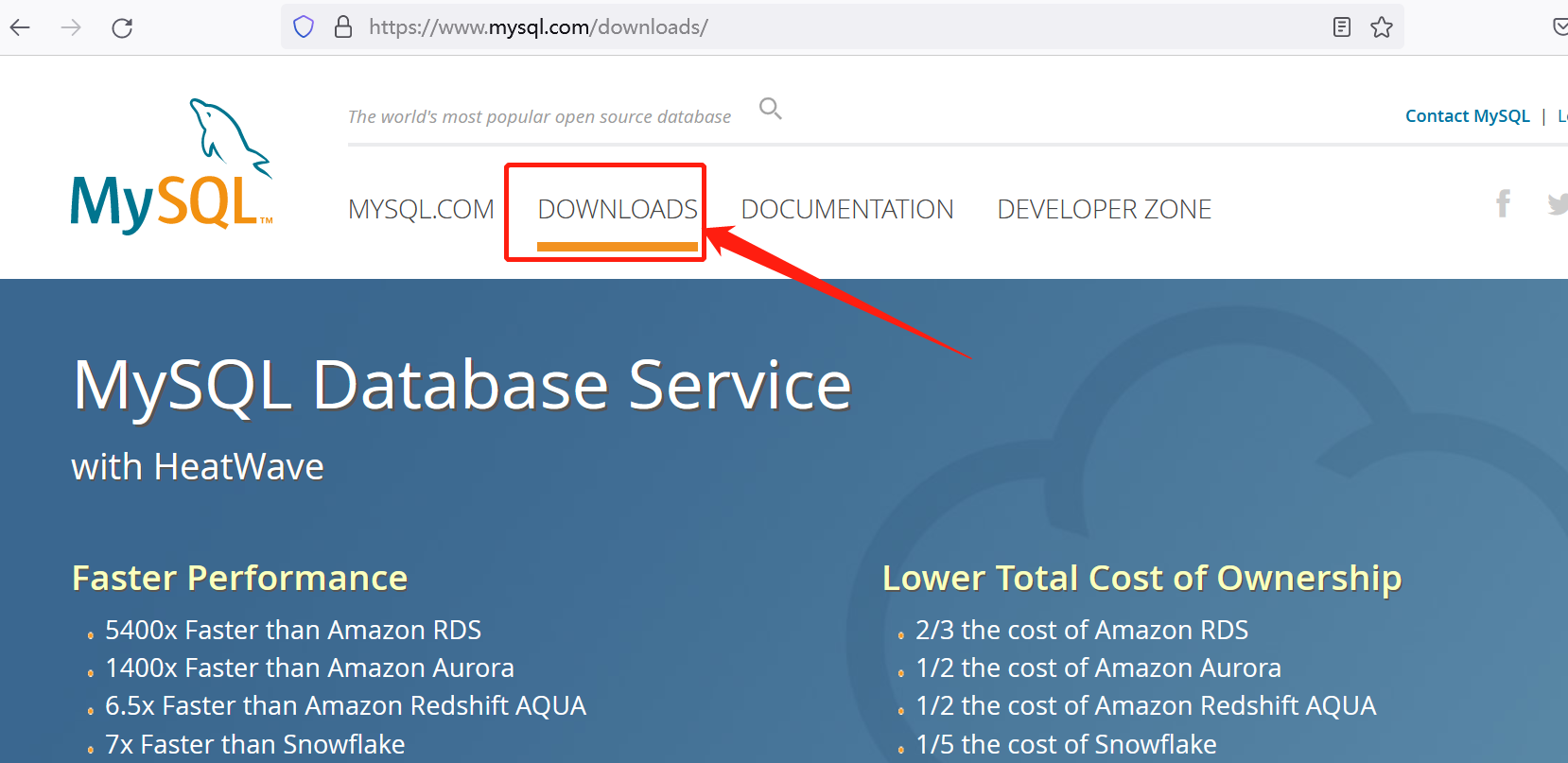
Task: Click '1400x Faster than Amazon Aurora'
Action: [x=309, y=668]
